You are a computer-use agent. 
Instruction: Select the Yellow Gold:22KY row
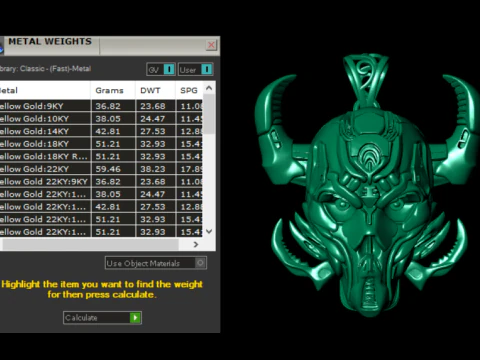pos(101,169)
